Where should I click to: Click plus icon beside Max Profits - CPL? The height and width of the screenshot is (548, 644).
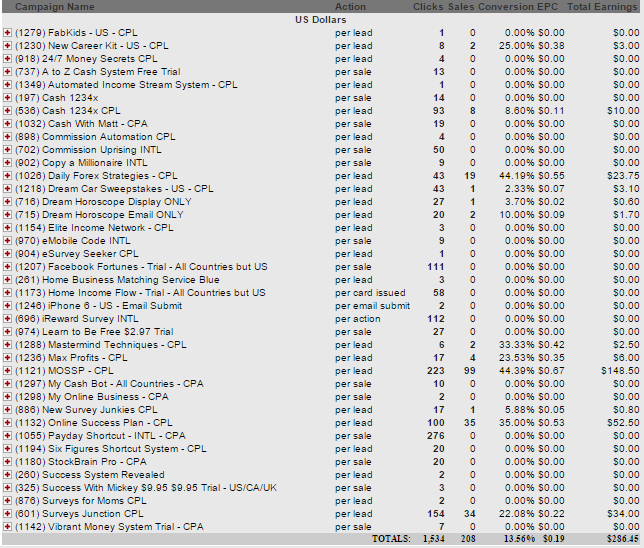[7, 358]
